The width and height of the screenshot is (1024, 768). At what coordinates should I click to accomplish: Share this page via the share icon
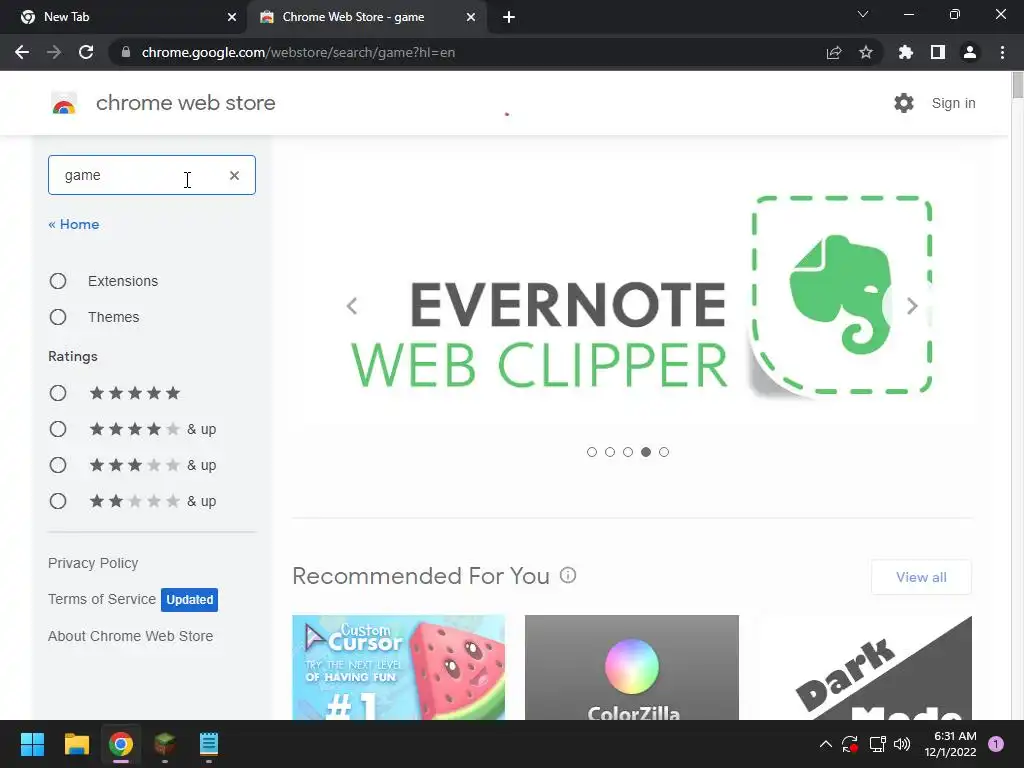pyautogui.click(x=834, y=52)
